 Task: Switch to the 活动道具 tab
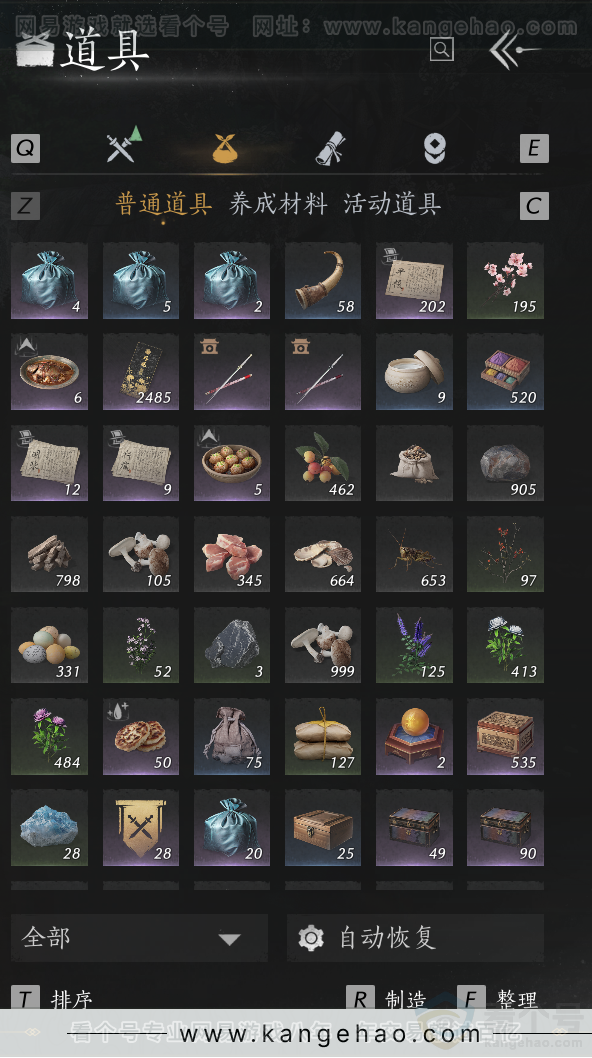[x=392, y=204]
